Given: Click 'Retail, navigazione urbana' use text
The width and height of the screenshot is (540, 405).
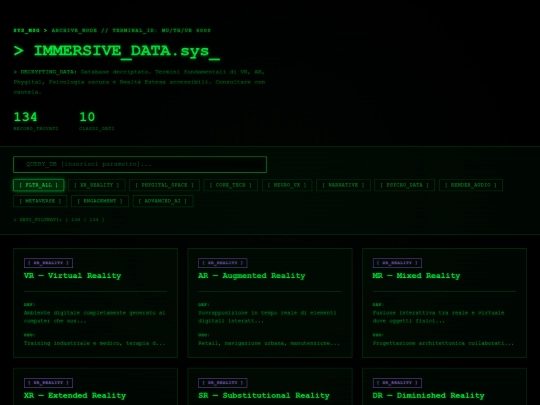Looking at the screenshot, I should [269, 343].
